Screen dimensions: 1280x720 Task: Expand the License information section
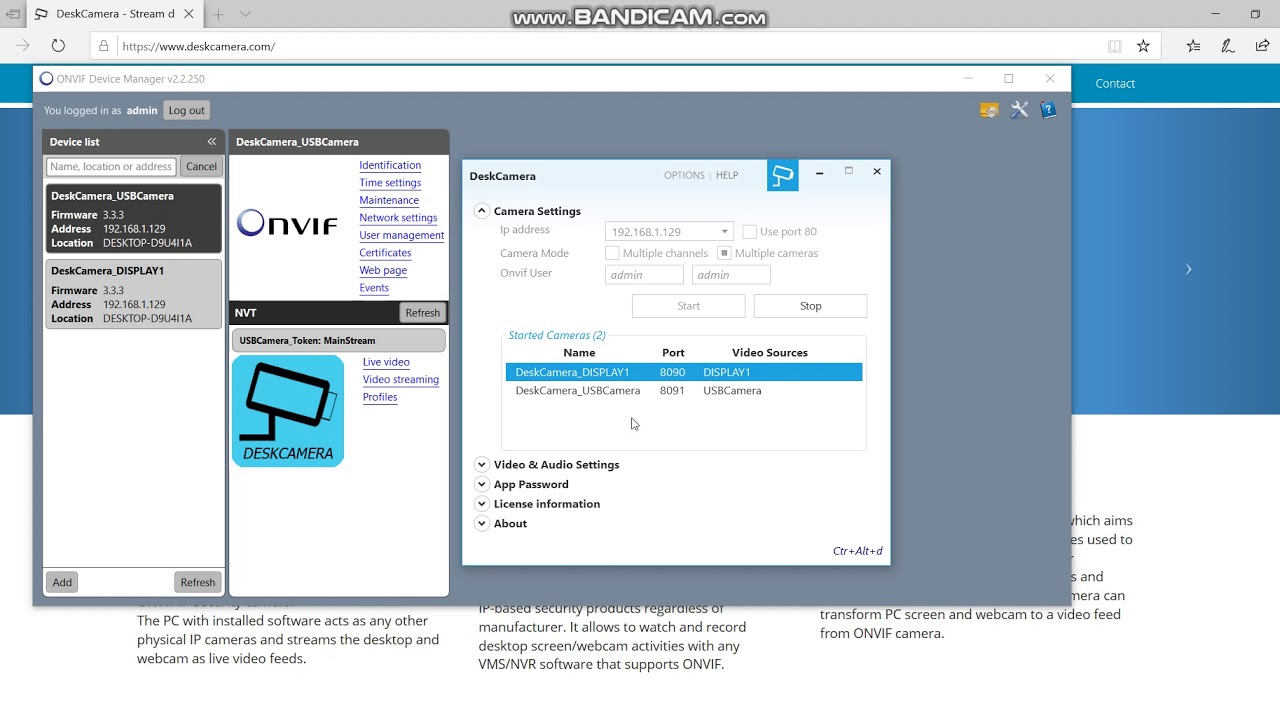tap(482, 504)
